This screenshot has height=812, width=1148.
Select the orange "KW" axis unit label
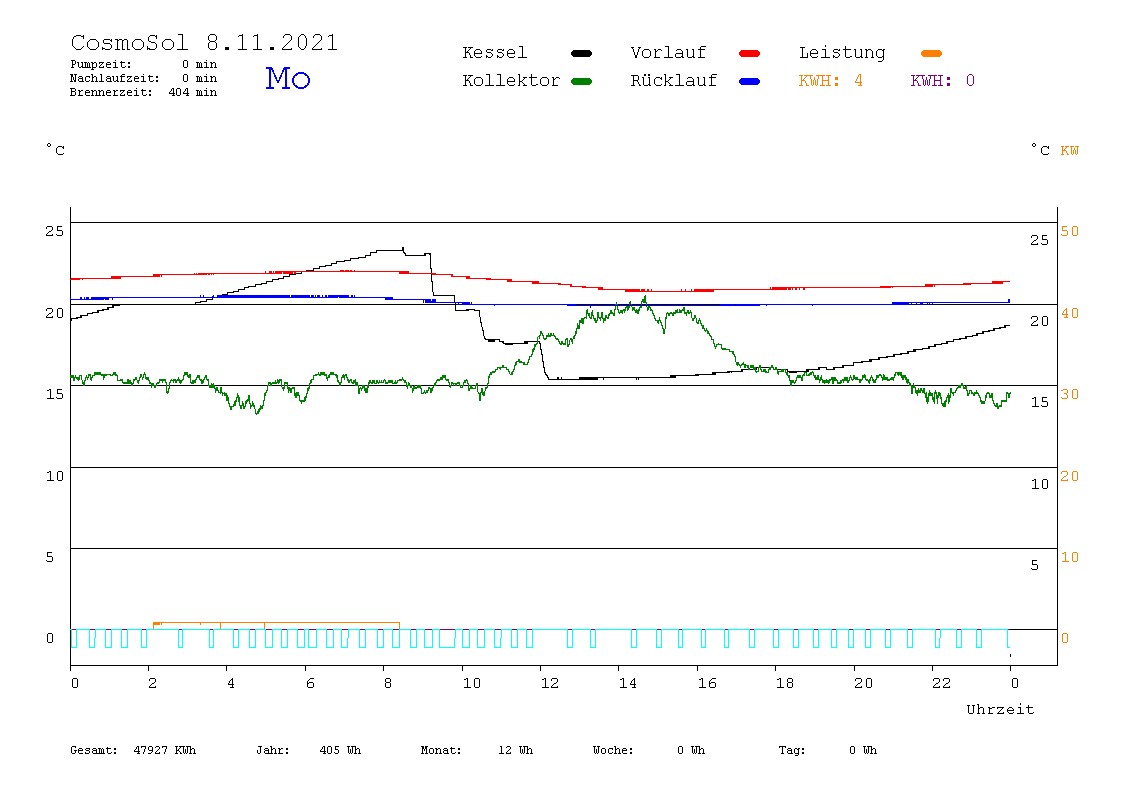[1070, 151]
